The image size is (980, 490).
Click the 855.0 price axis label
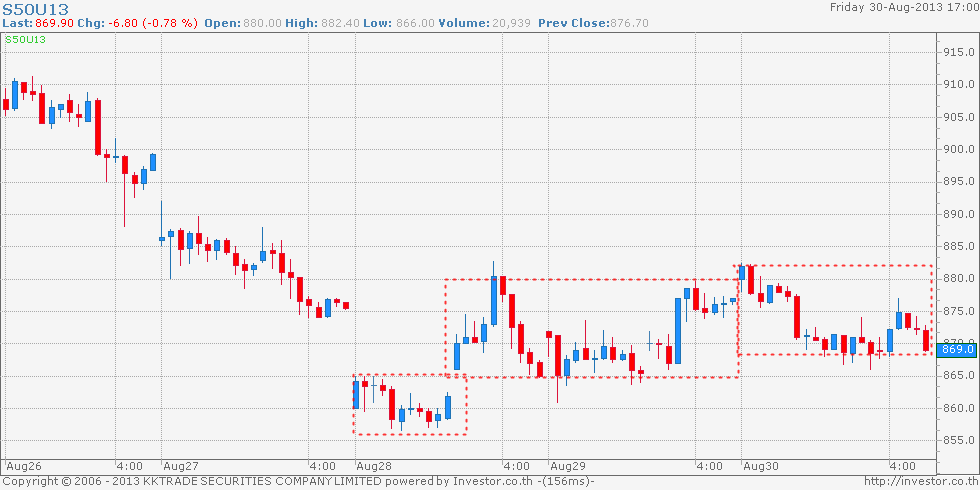coord(958,441)
